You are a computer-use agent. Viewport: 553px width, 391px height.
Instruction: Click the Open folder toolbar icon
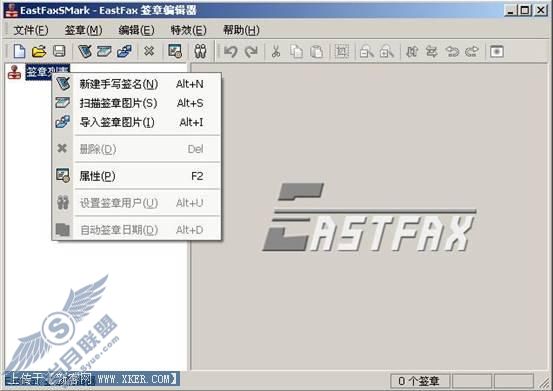point(39,51)
